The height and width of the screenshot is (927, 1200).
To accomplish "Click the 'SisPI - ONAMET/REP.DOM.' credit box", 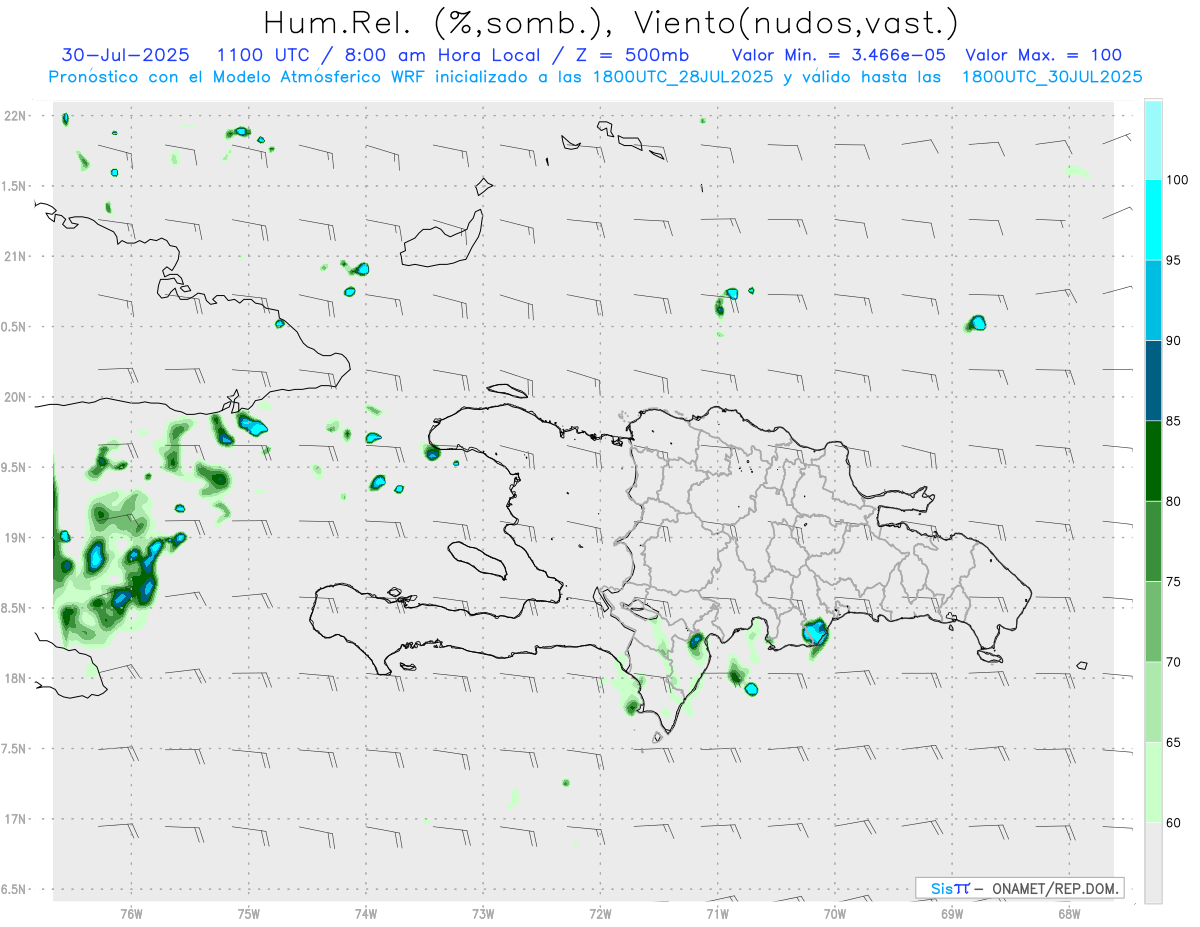I will point(1021,888).
